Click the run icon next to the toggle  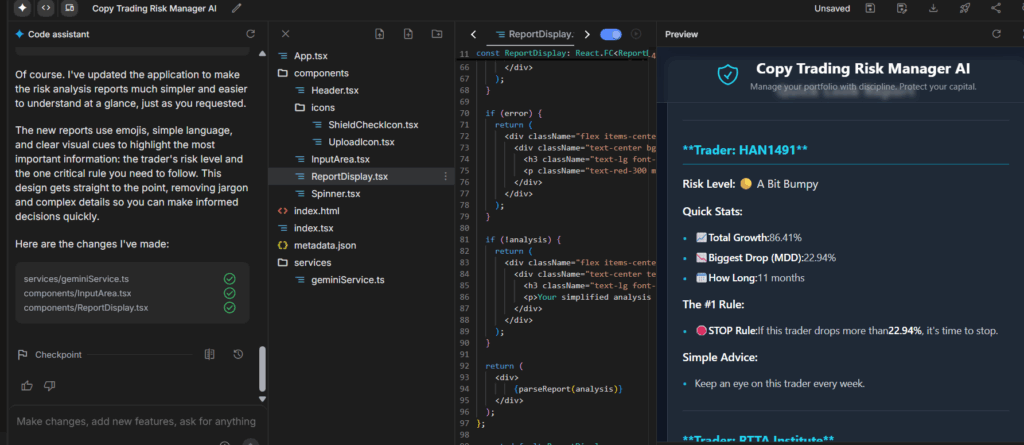click(x=636, y=34)
